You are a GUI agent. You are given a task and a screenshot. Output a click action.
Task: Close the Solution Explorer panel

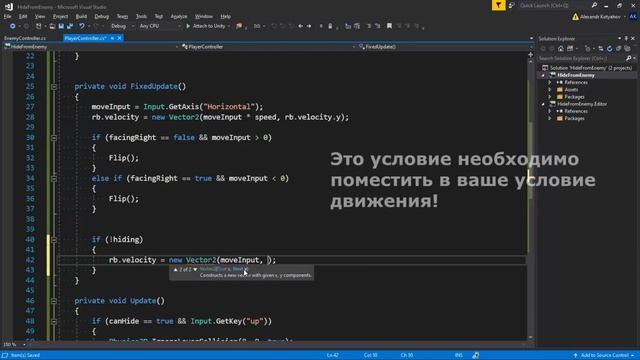point(633,38)
